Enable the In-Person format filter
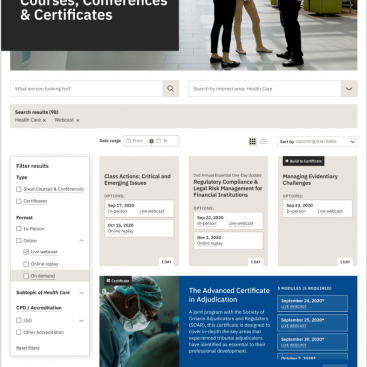The image size is (367, 367). (x=19, y=229)
